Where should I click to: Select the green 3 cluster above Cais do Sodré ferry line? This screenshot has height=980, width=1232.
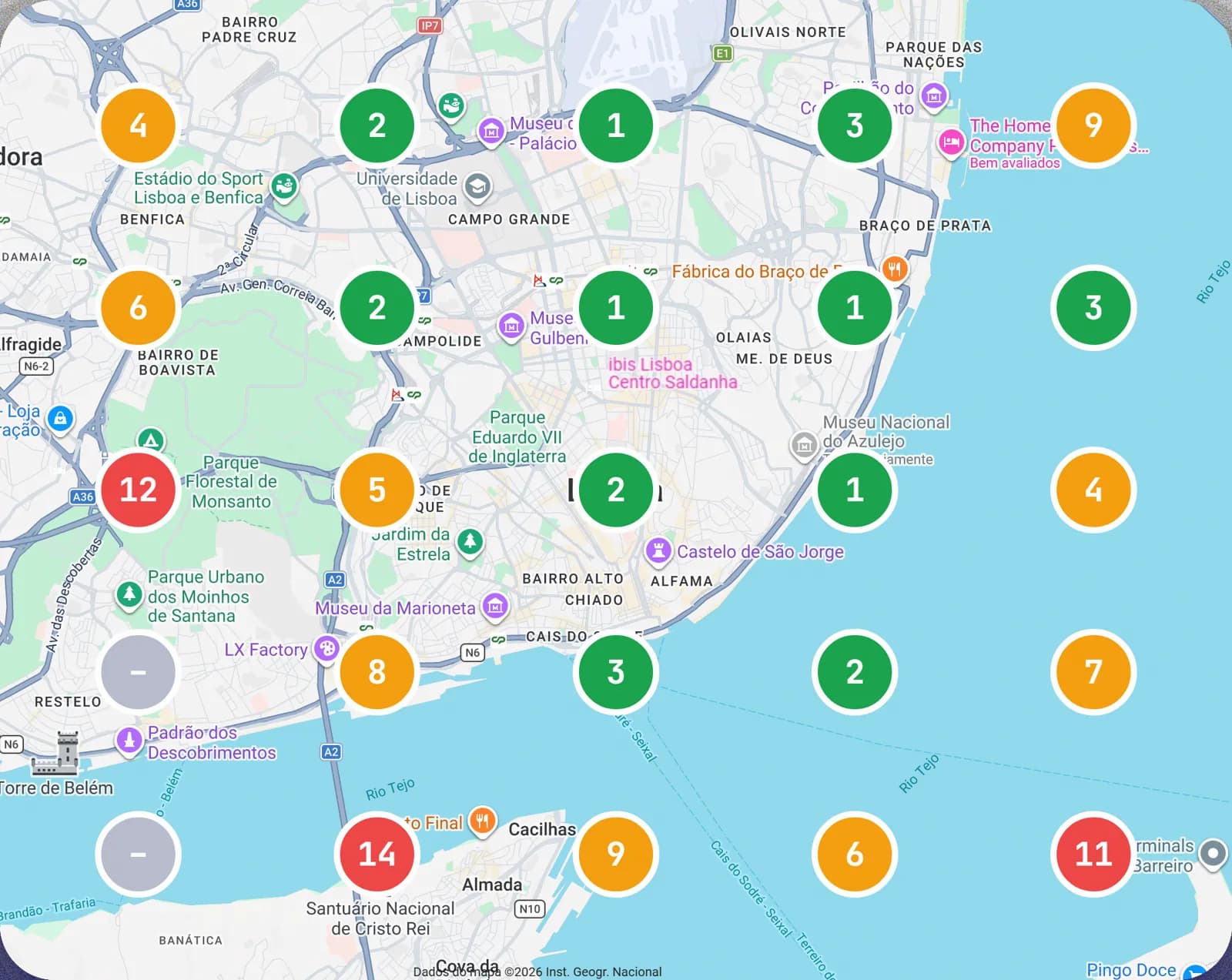(615, 671)
